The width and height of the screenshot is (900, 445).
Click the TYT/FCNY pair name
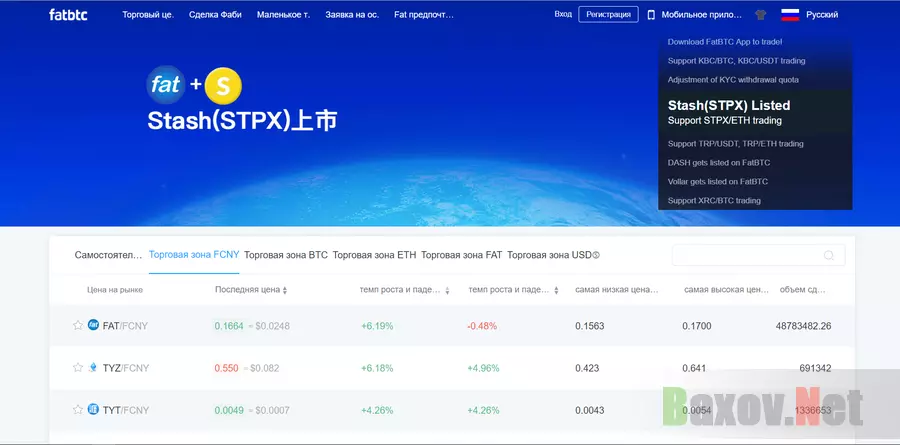[x=126, y=411]
